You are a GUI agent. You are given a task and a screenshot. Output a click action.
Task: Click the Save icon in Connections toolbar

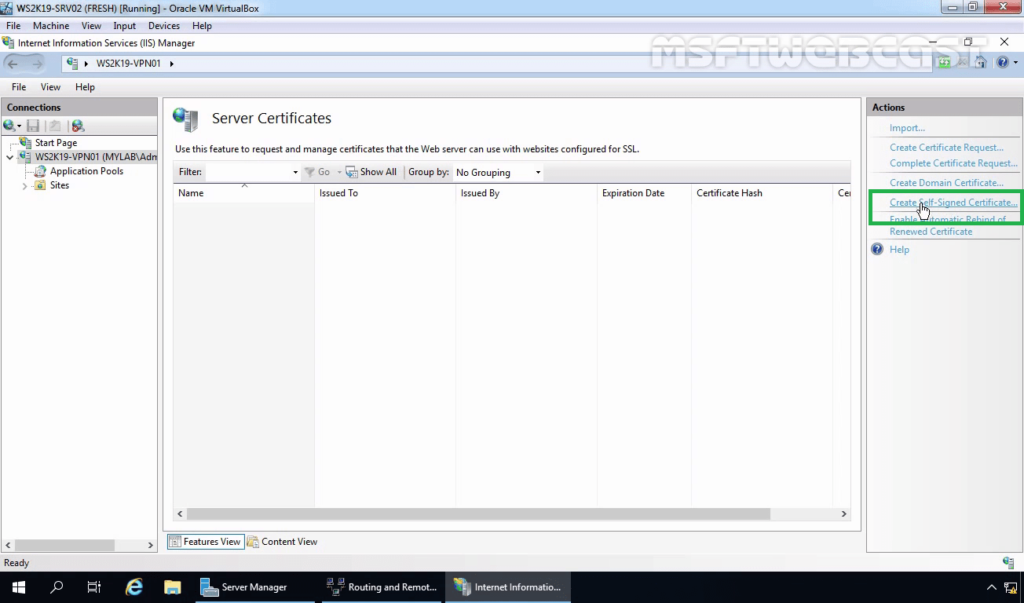[x=33, y=125]
